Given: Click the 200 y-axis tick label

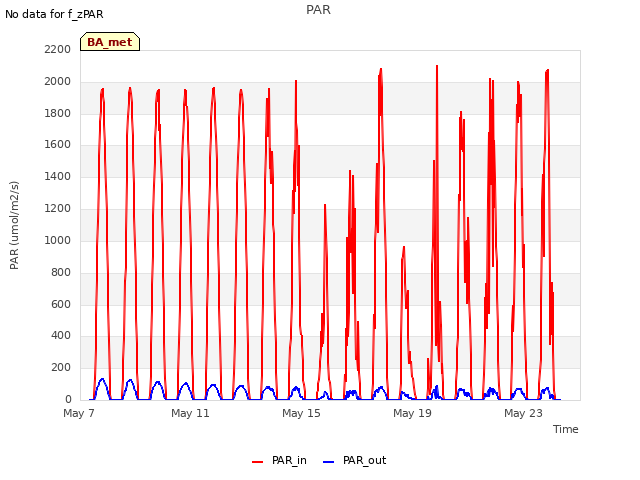Looking at the screenshot, I should 61,367.
